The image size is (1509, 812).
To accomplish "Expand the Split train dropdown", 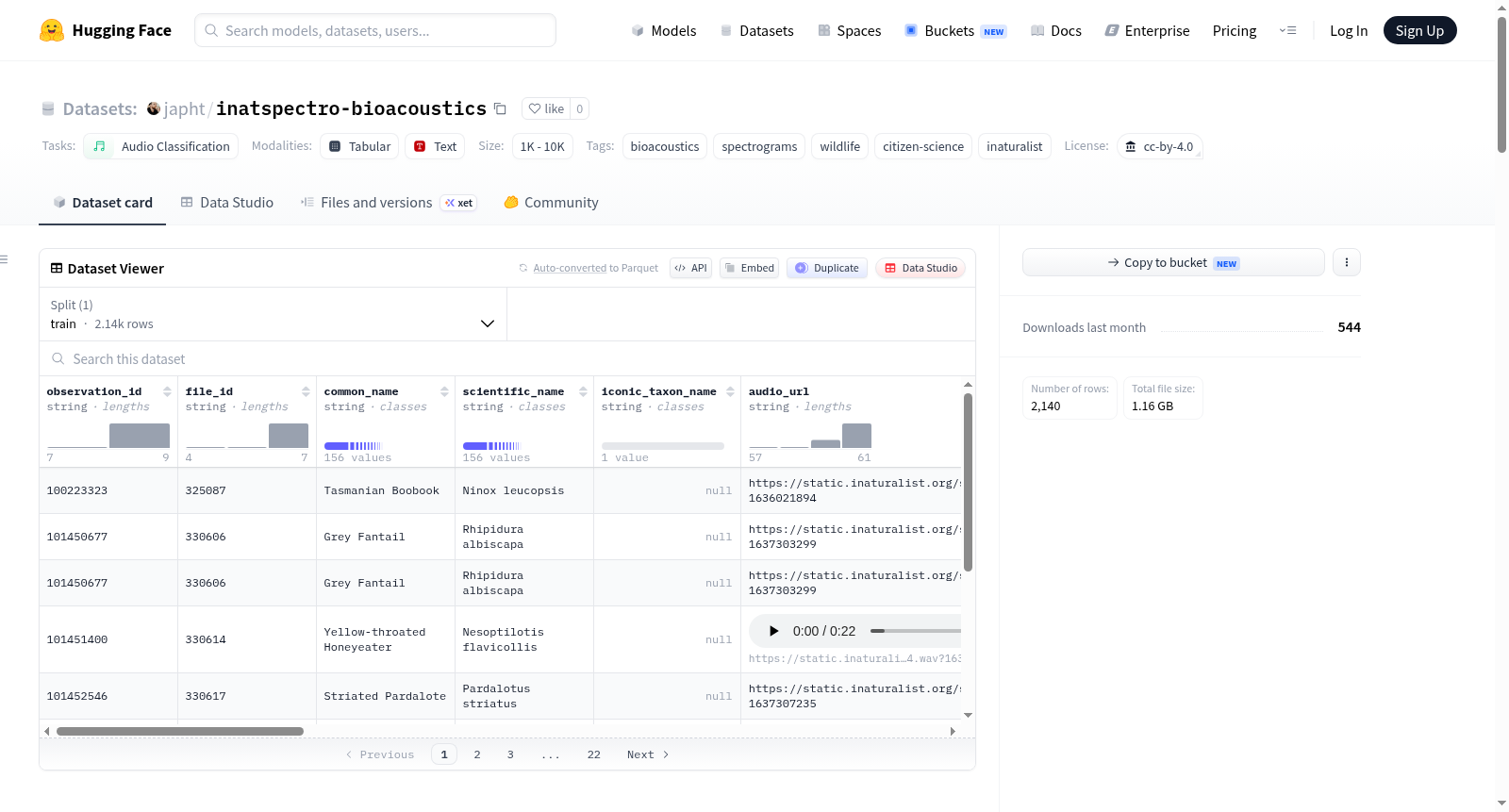I will point(273,314).
